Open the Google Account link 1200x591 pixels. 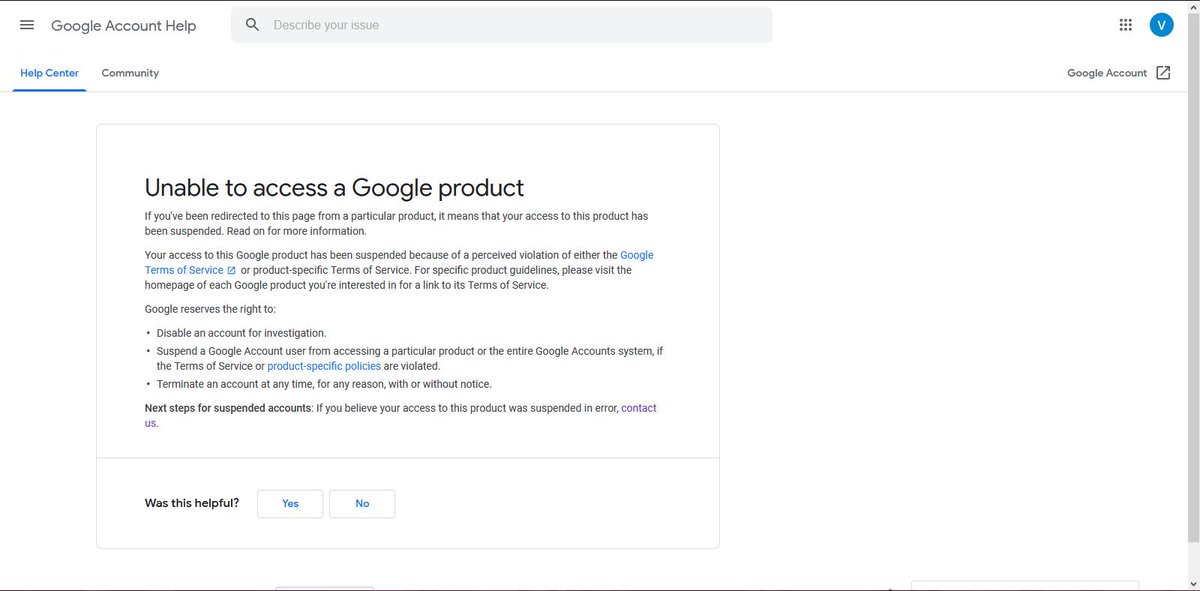[1107, 73]
